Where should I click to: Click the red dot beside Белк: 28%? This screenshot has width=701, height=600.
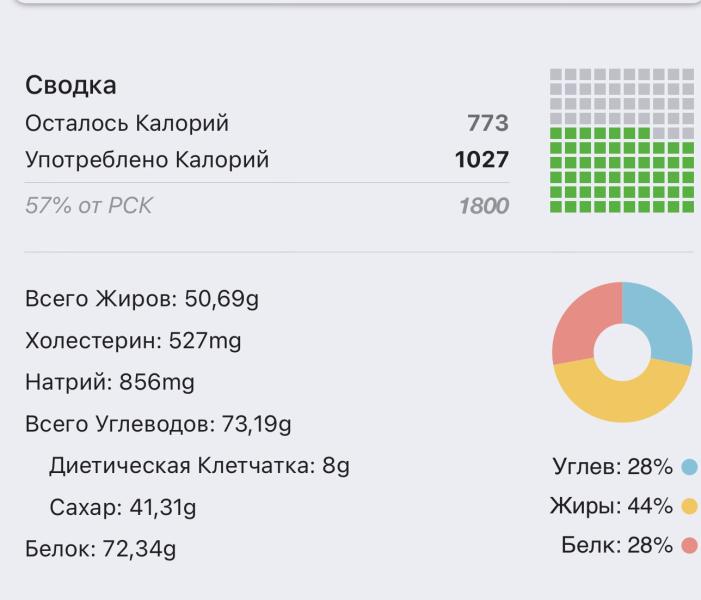689,546
